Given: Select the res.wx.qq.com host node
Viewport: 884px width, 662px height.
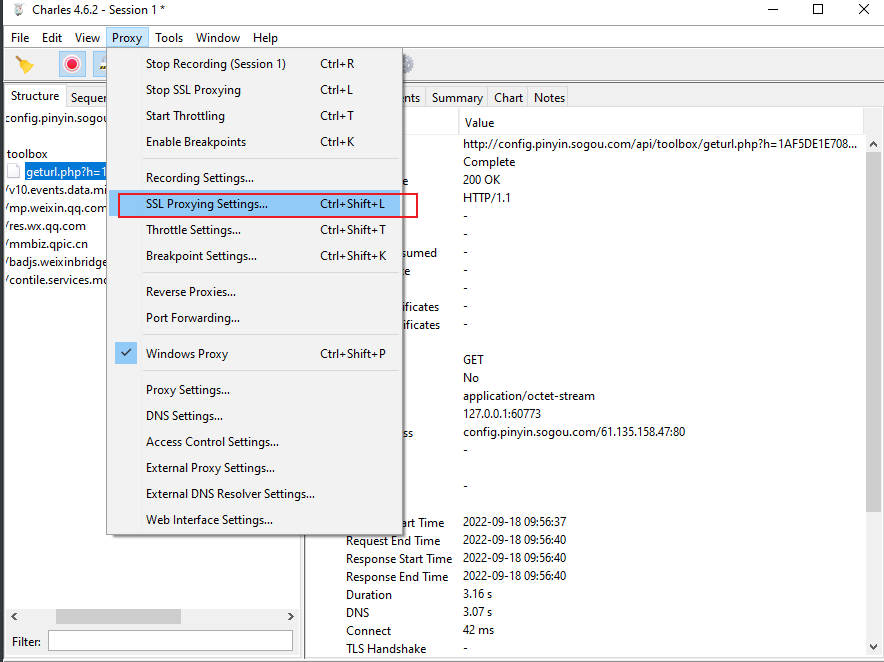Looking at the screenshot, I should [x=47, y=226].
